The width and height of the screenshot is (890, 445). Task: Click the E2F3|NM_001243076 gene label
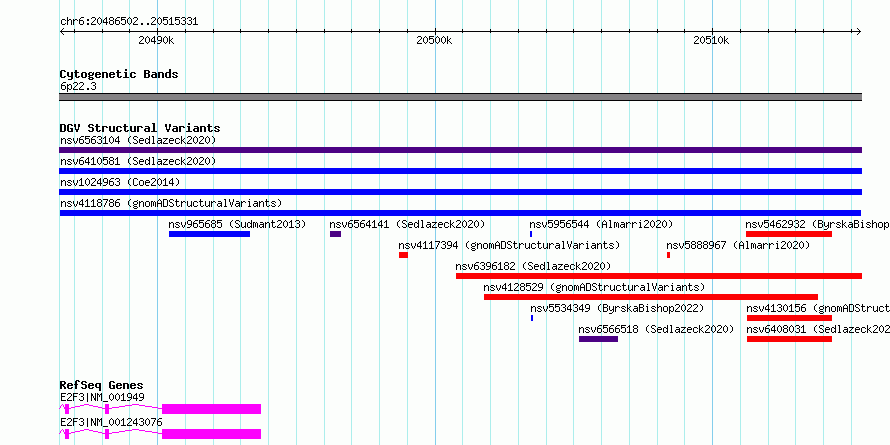111,422
